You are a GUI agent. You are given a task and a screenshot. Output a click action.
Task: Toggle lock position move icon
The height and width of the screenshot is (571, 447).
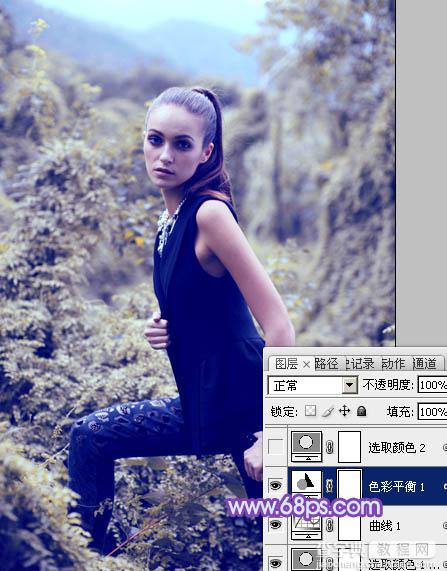click(344, 411)
